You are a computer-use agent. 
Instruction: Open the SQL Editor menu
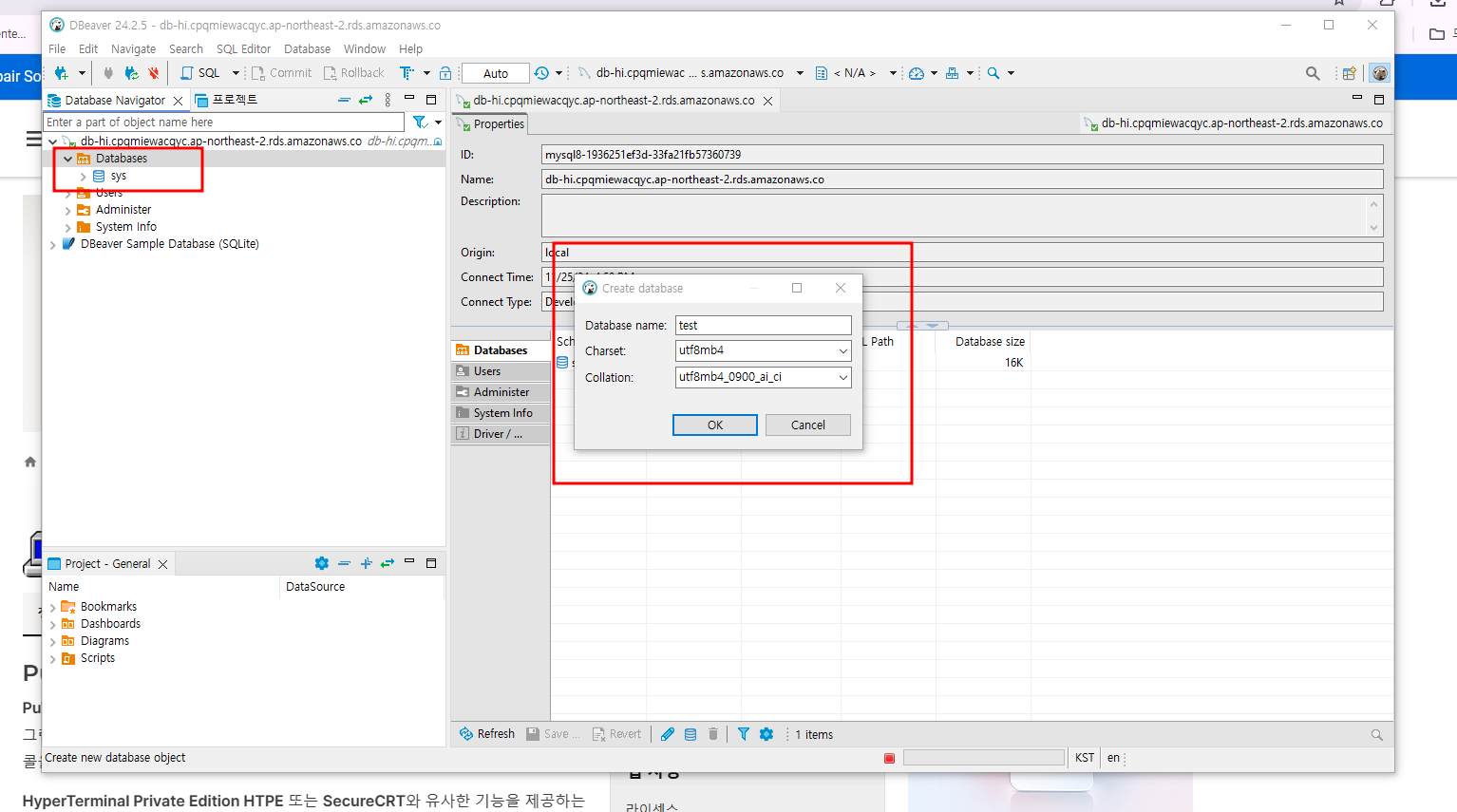(x=243, y=48)
